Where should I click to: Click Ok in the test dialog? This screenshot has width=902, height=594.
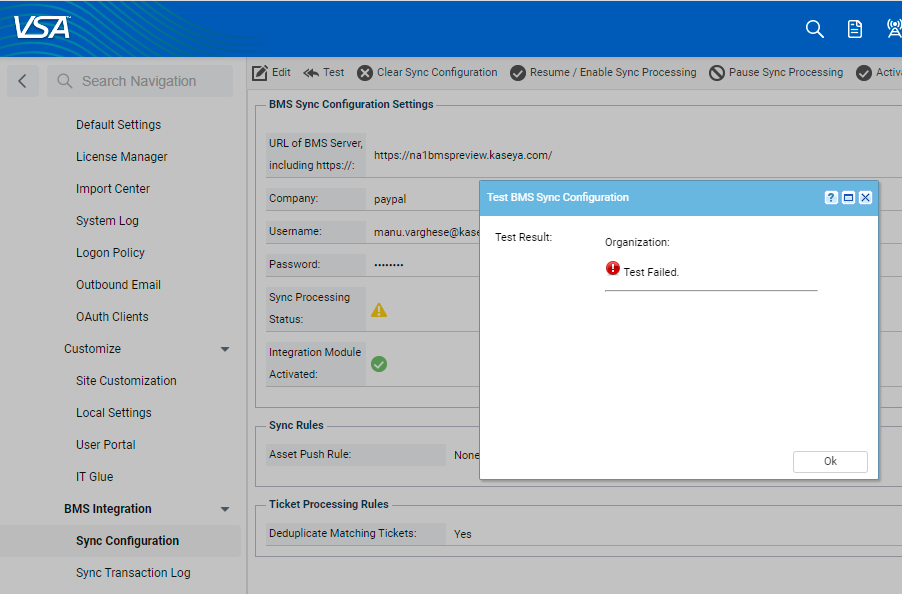point(830,461)
